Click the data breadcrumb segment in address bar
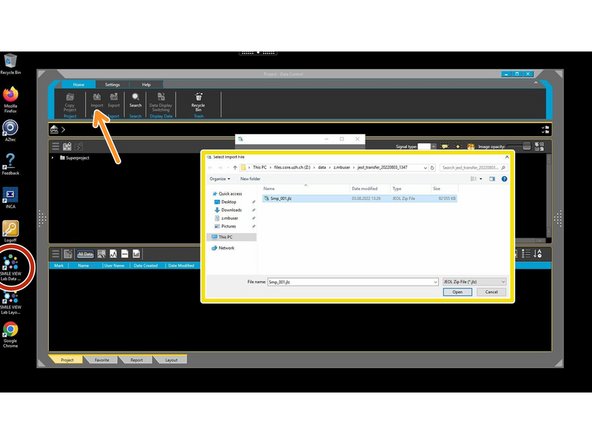 [322, 167]
